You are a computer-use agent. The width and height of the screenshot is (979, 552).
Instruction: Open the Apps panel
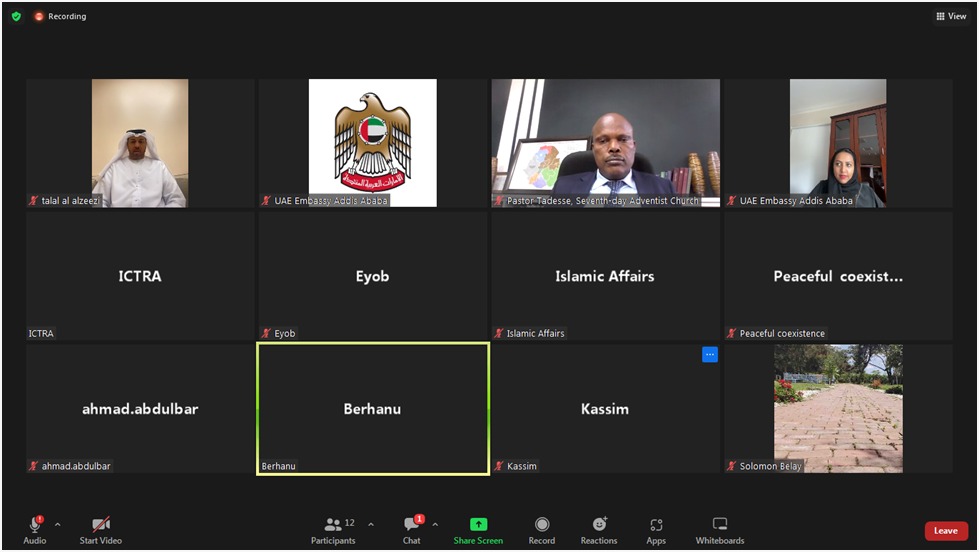[x=656, y=531]
